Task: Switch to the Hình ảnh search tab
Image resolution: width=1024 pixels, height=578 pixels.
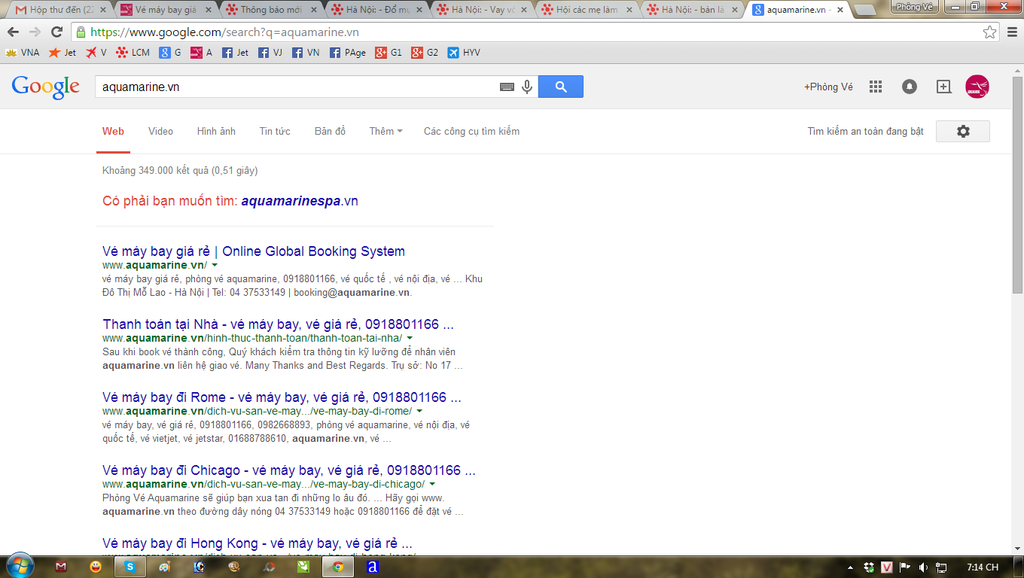Action: pyautogui.click(x=216, y=131)
